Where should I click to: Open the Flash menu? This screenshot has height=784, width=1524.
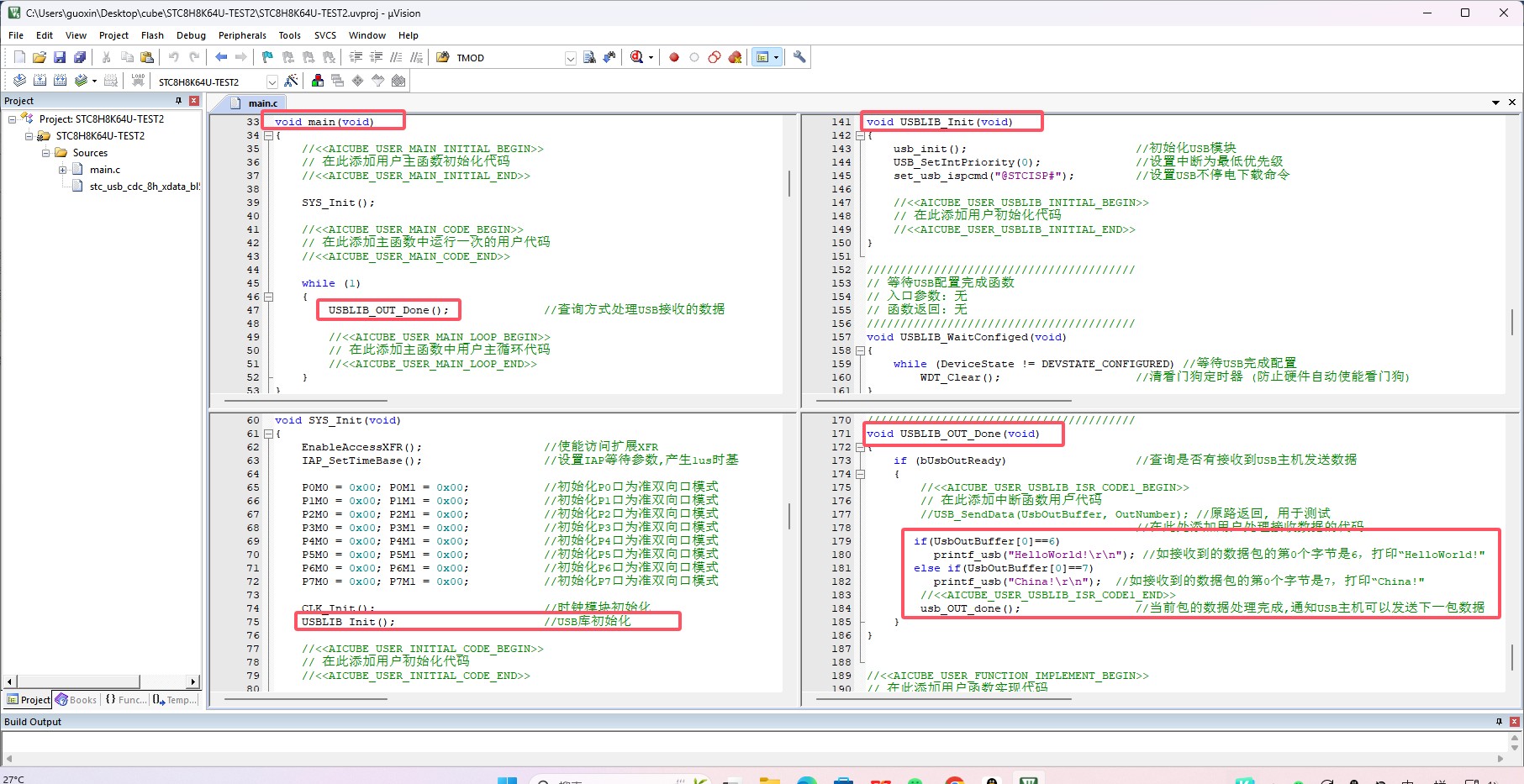(x=152, y=35)
